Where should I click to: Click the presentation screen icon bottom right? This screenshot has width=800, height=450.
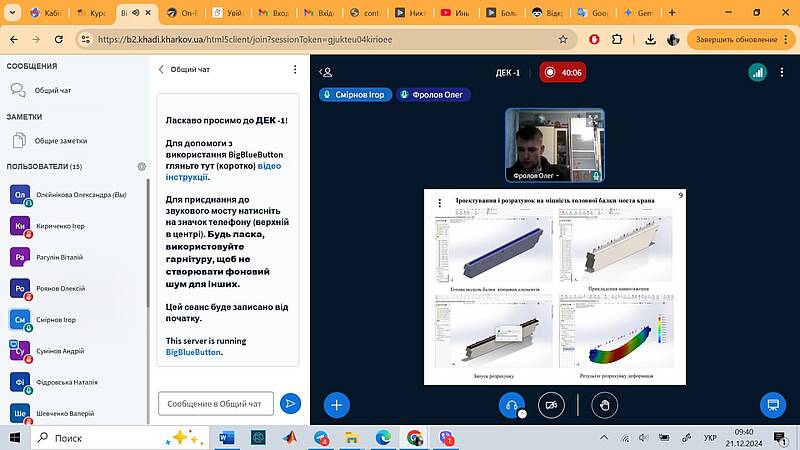[x=771, y=404]
